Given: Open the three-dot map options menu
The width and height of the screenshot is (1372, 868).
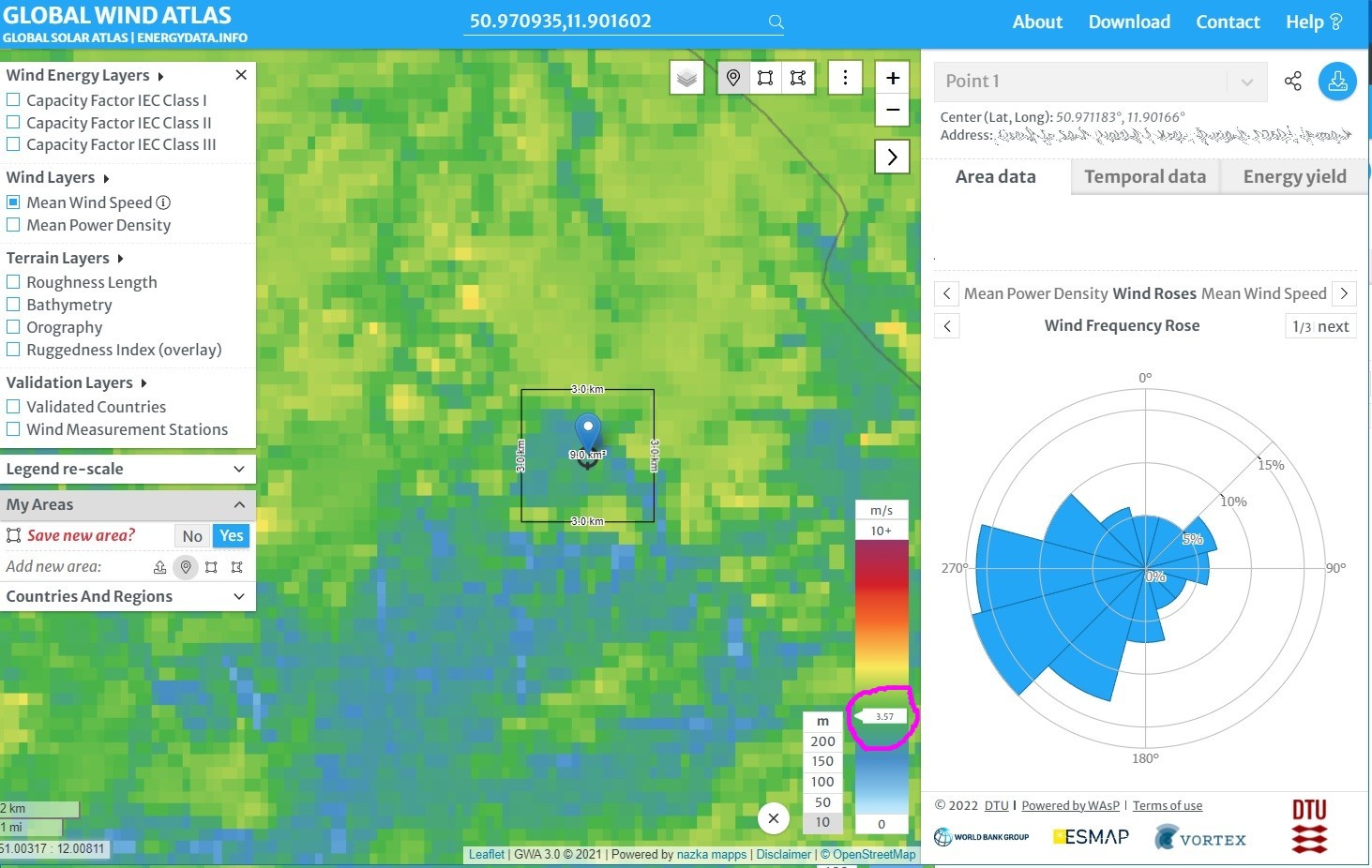Looking at the screenshot, I should click(845, 78).
